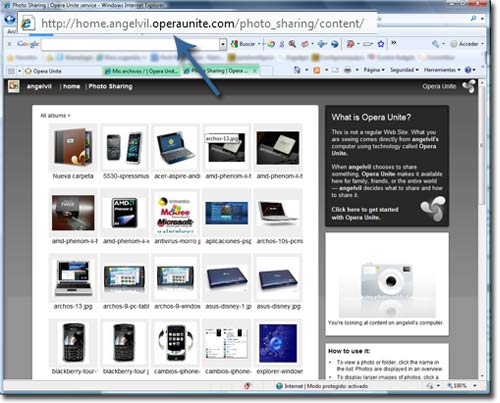The image size is (500, 403).
Task: Go to the home link in the page header
Action: 71,86
